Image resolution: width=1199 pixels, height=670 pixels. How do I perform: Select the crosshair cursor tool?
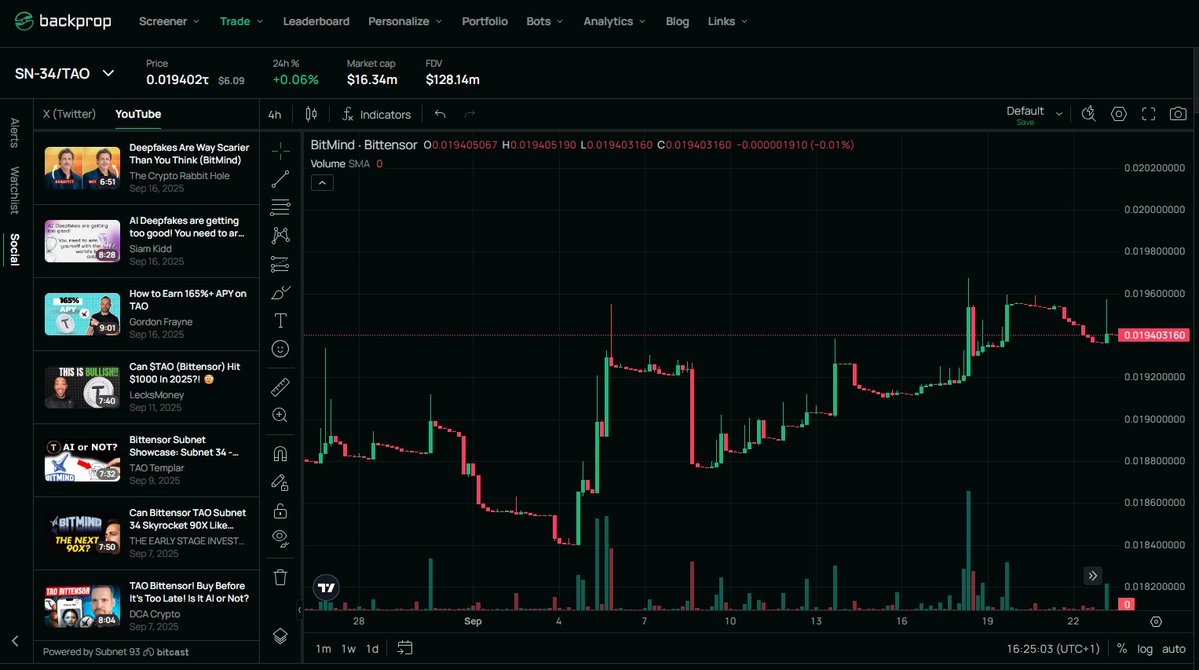[280, 151]
